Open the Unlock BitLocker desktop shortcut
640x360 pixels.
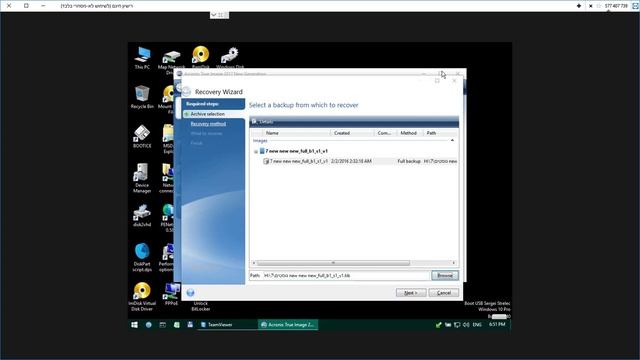point(200,306)
